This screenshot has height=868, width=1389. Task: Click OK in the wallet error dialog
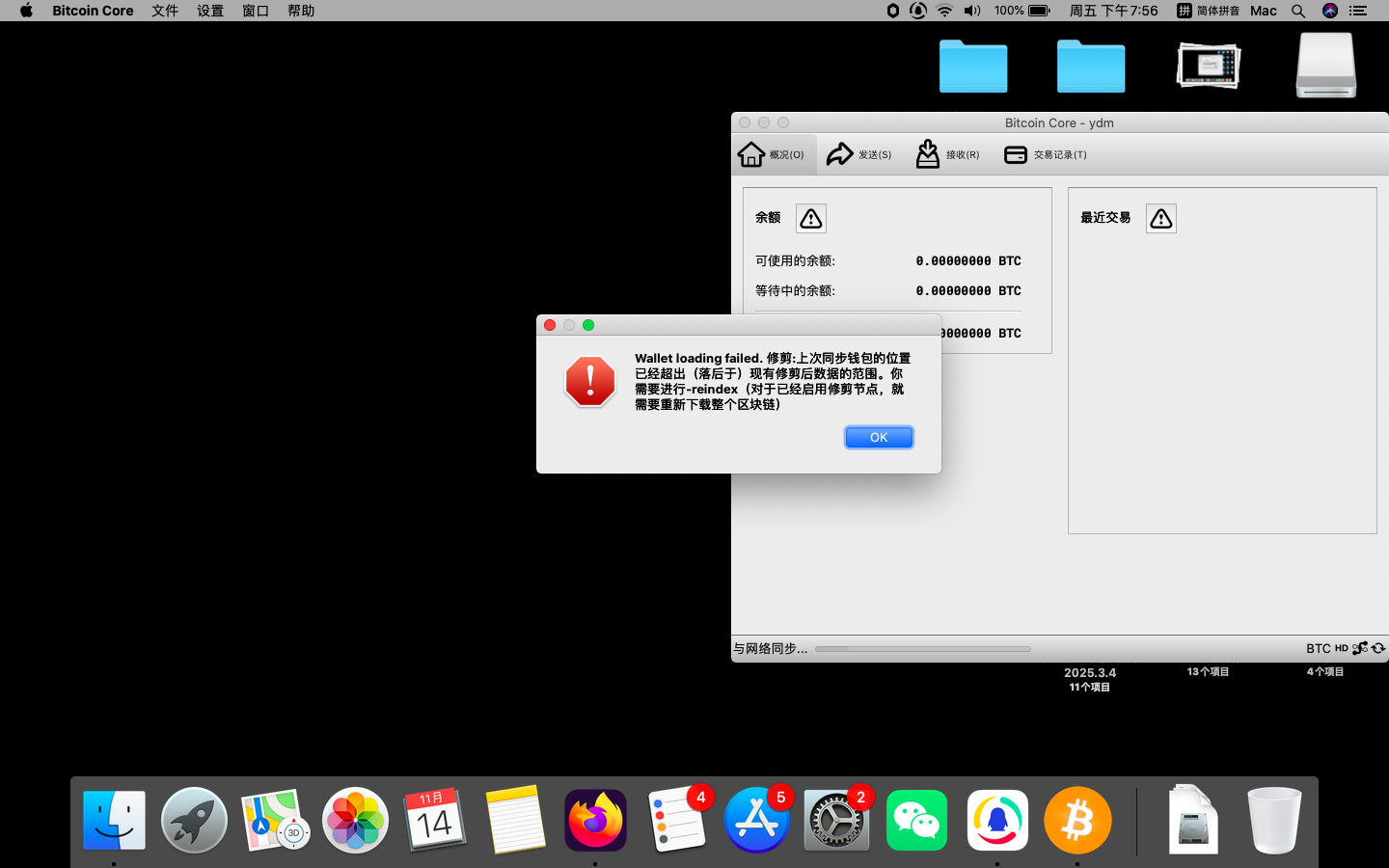879,437
